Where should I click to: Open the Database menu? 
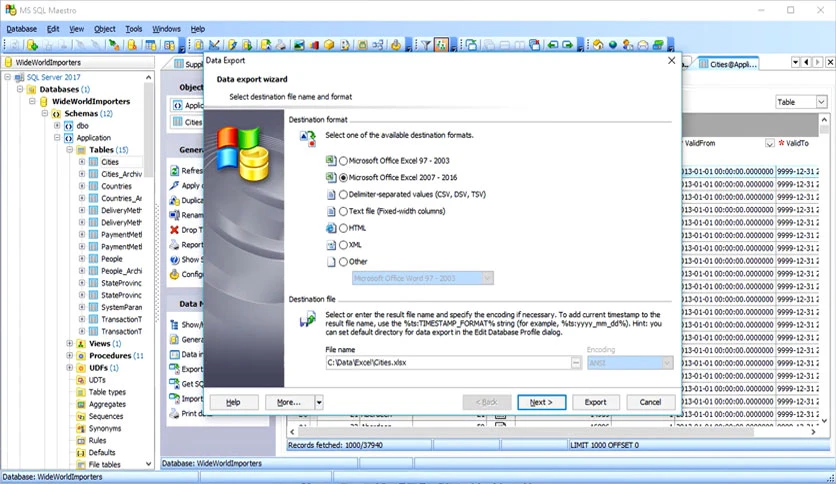click(x=21, y=29)
